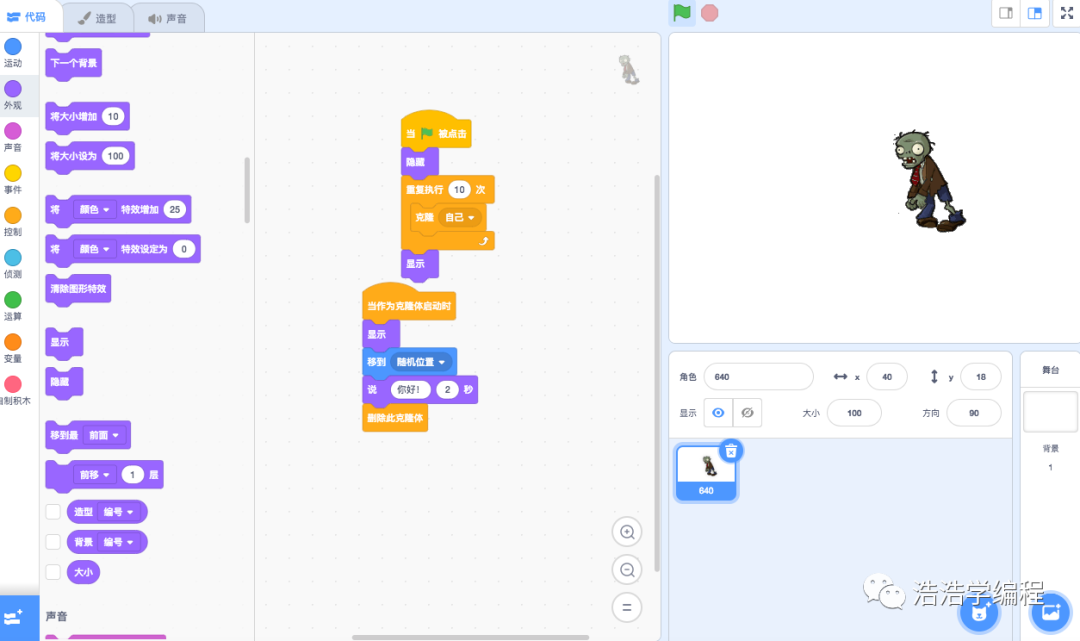Click the 隐藏 block in palette
The image size is (1080, 641).
pos(64,382)
